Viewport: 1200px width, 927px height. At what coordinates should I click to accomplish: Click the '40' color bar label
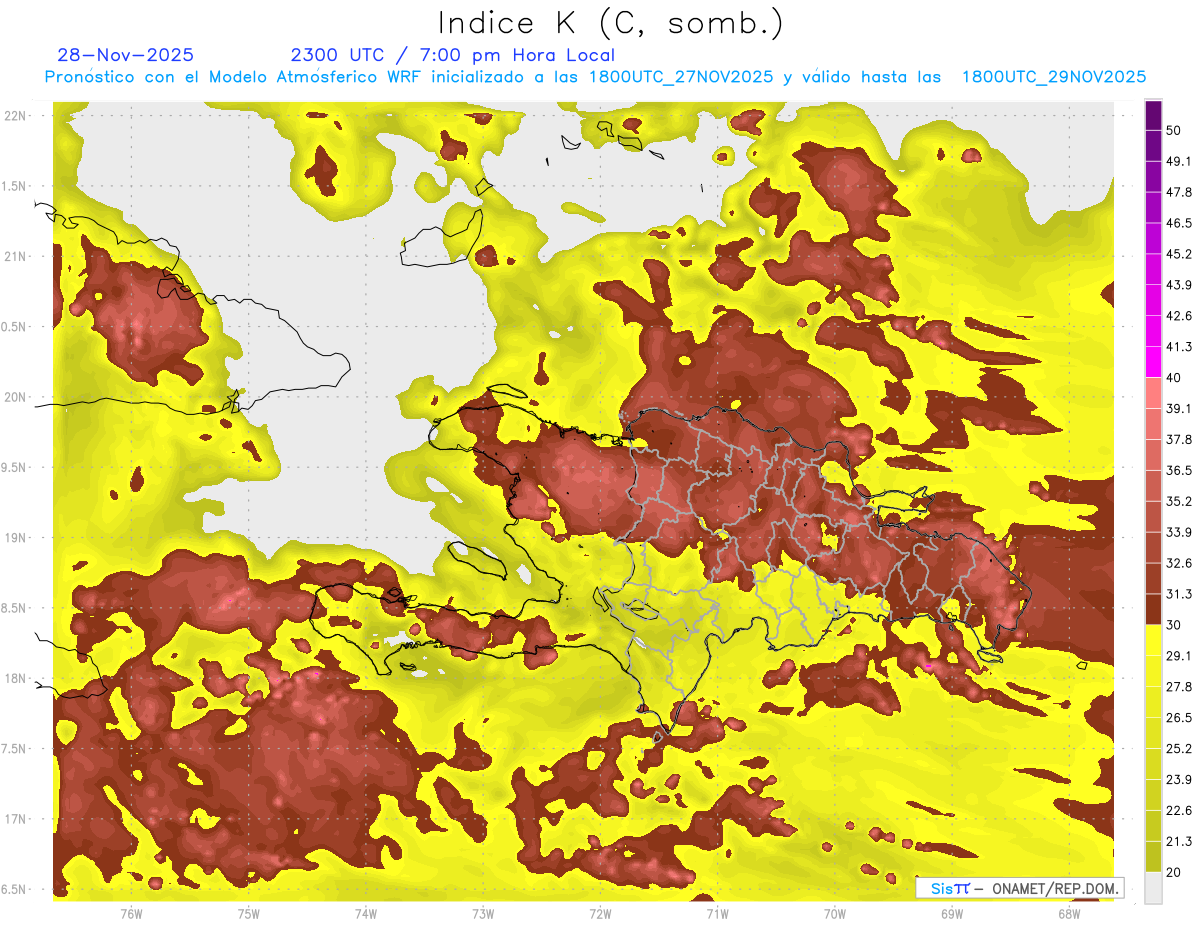pos(1174,378)
